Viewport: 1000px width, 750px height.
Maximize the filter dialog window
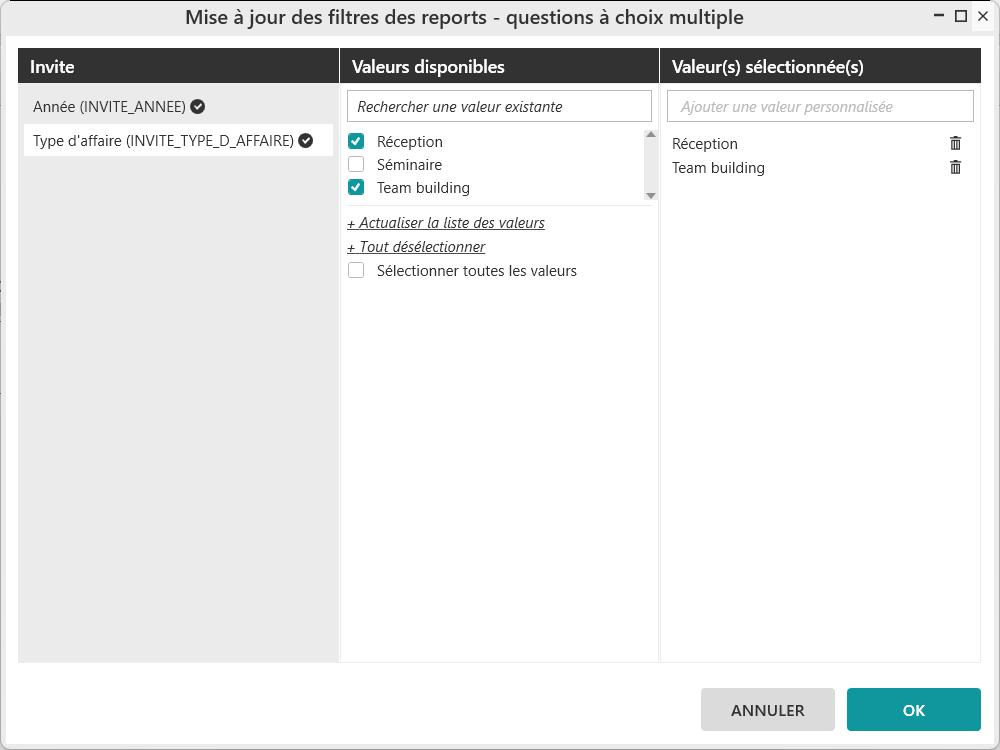click(961, 17)
